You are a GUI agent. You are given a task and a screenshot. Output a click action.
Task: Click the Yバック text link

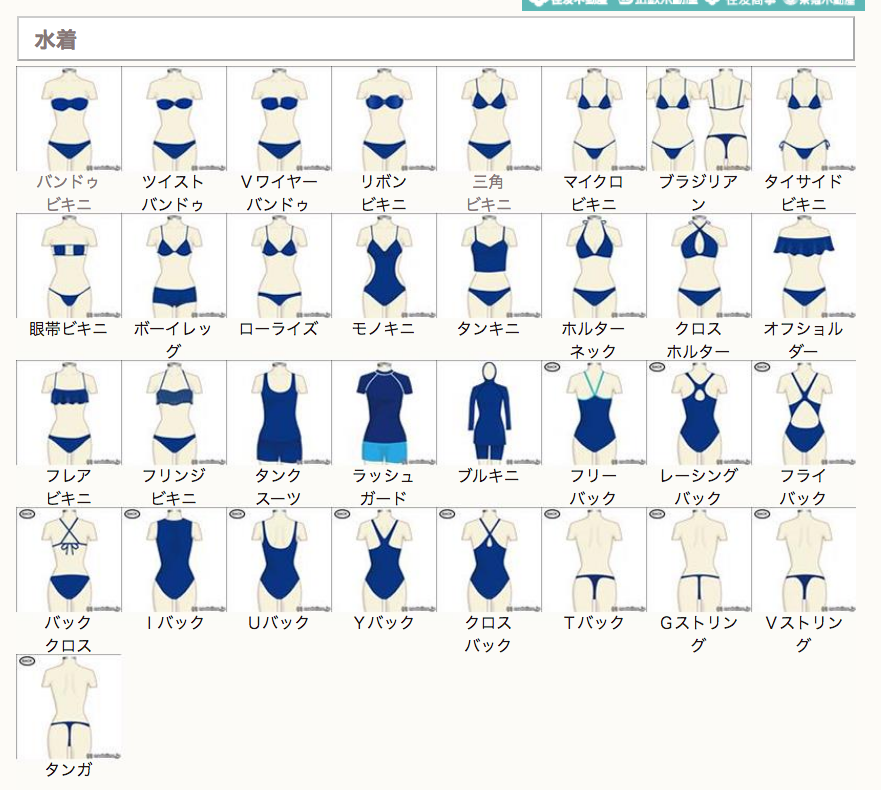coord(384,622)
